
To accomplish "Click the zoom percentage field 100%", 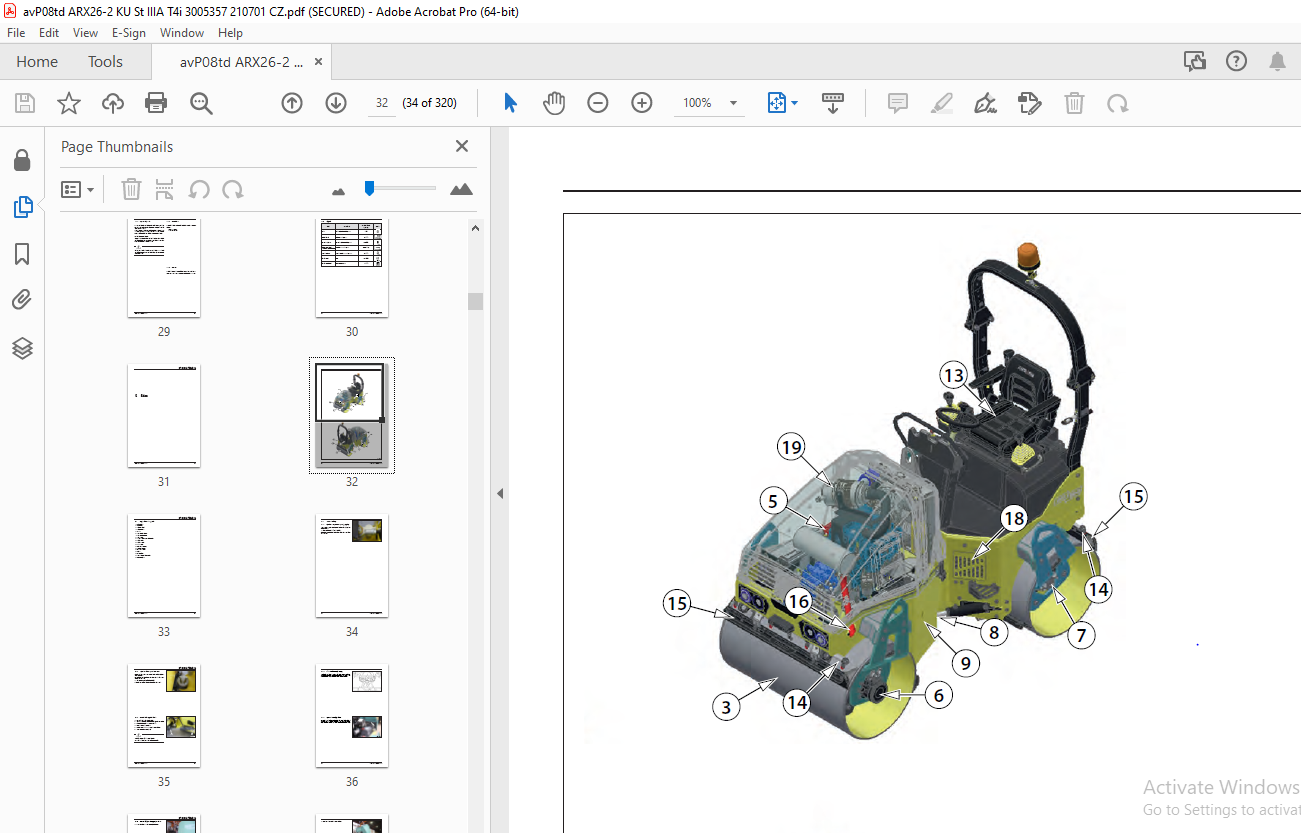I will point(697,103).
